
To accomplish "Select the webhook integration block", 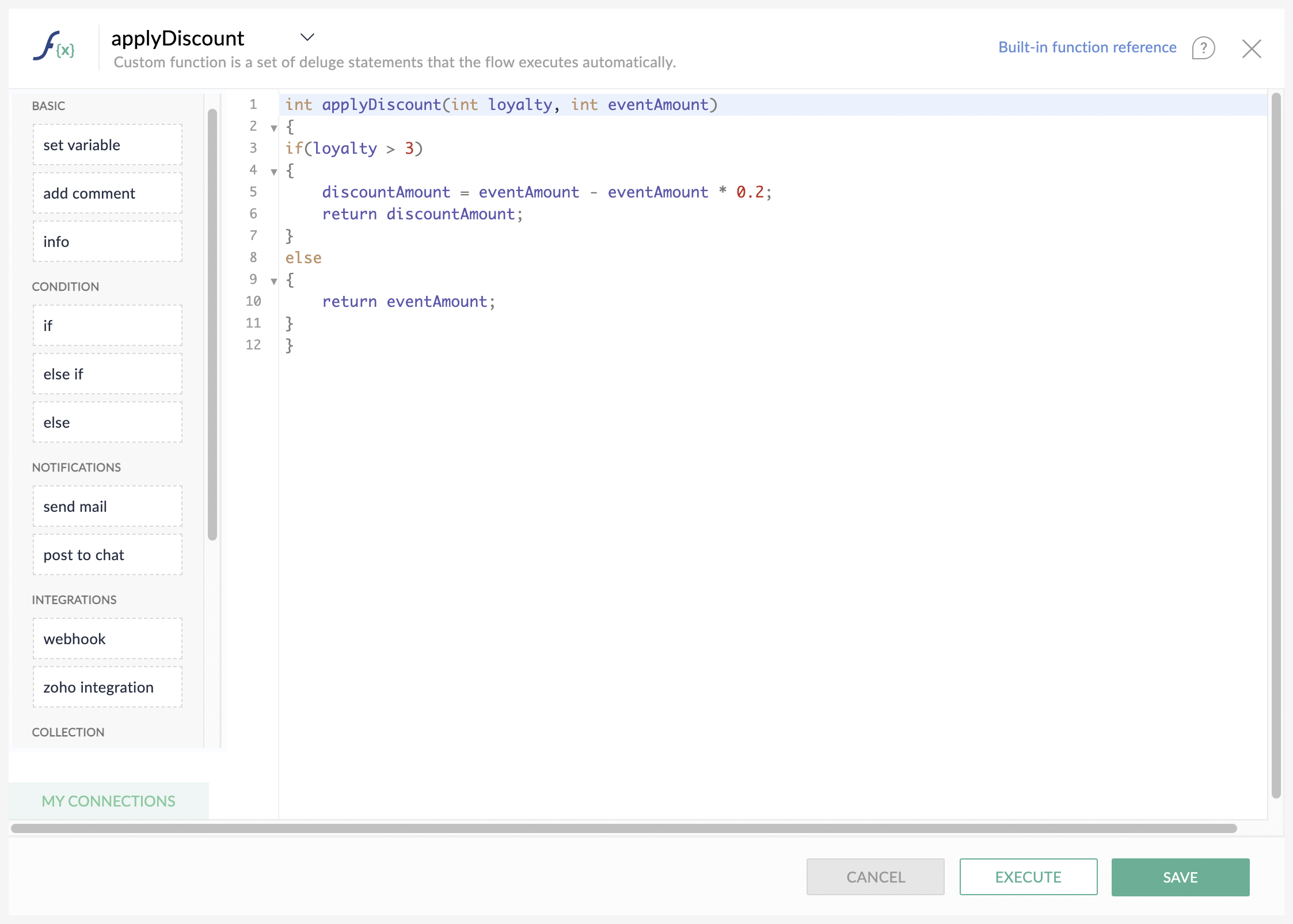I will point(108,639).
